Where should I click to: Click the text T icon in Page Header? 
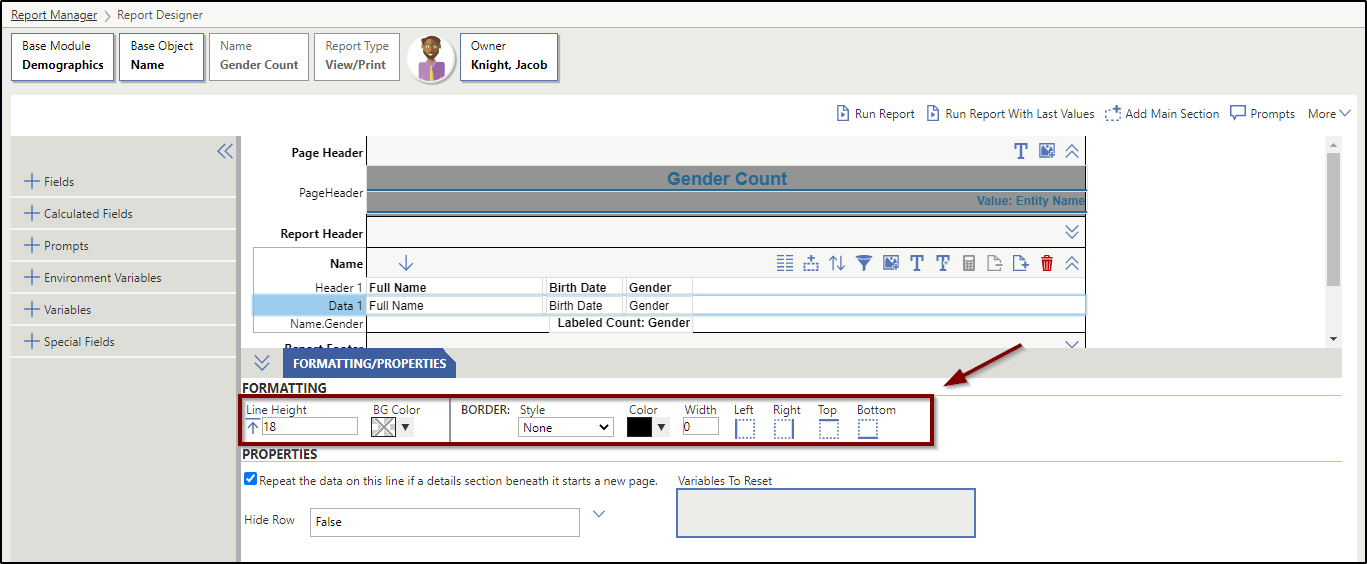pyautogui.click(x=1020, y=151)
